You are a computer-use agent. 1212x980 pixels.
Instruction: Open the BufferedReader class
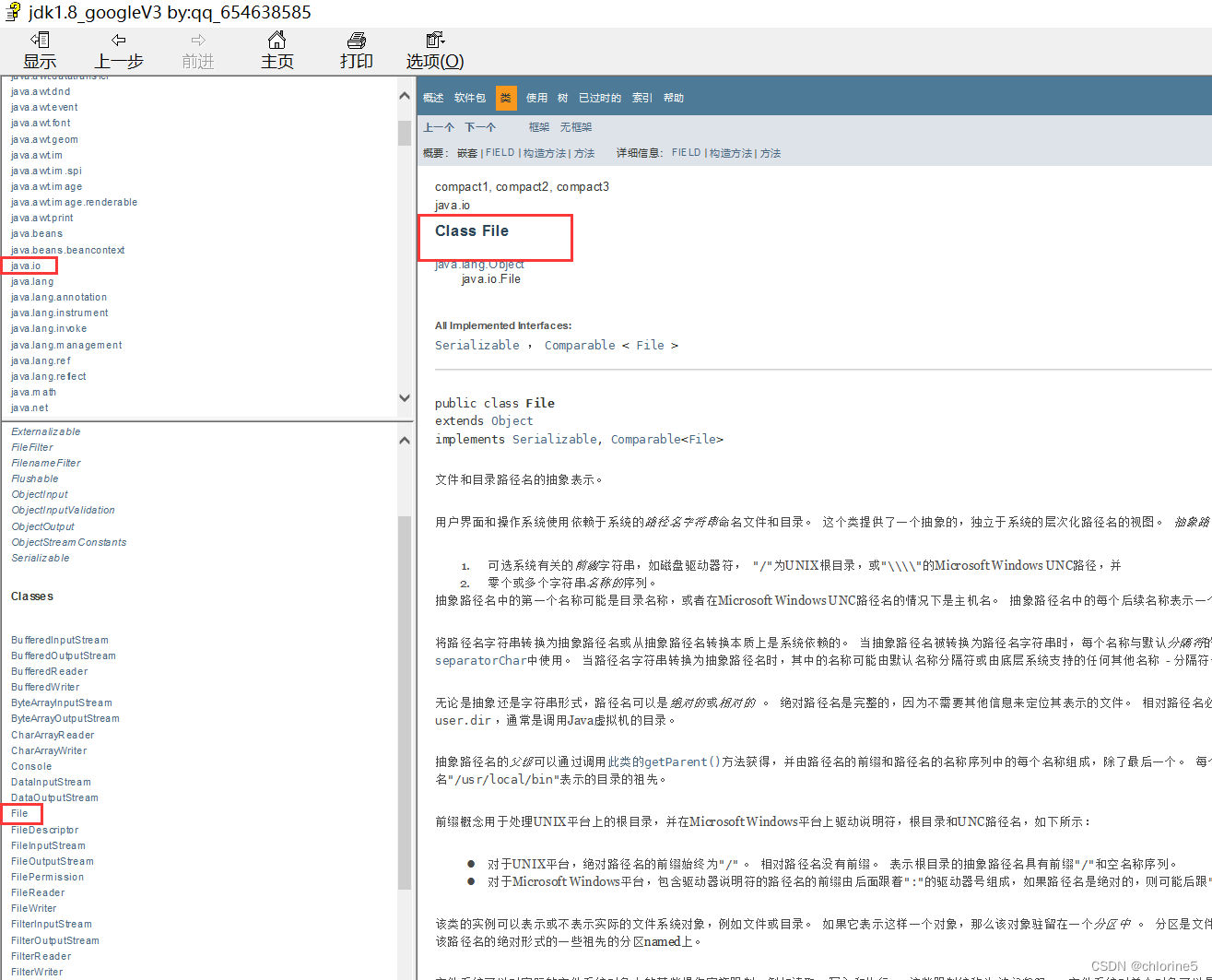click(50, 671)
